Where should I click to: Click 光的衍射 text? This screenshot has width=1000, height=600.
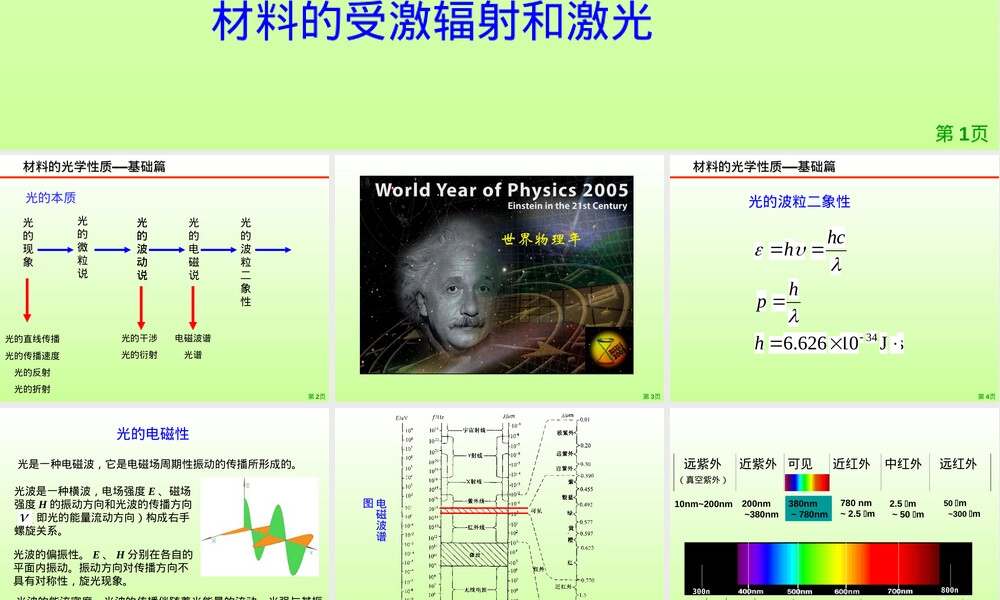pos(139,355)
